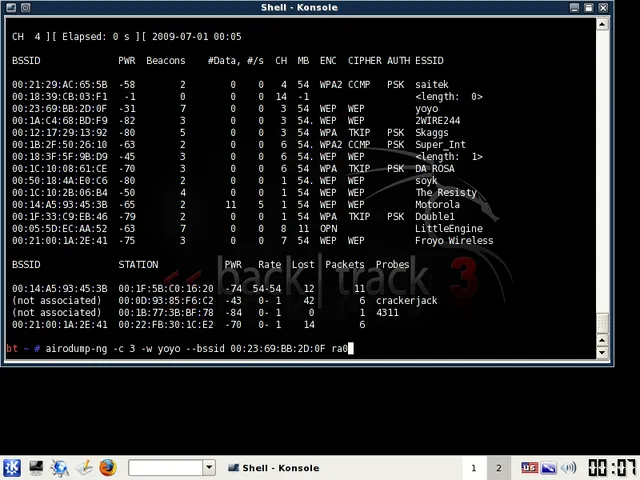
Task: Launch the text editor pencil icon in panel
Action: 84,468
